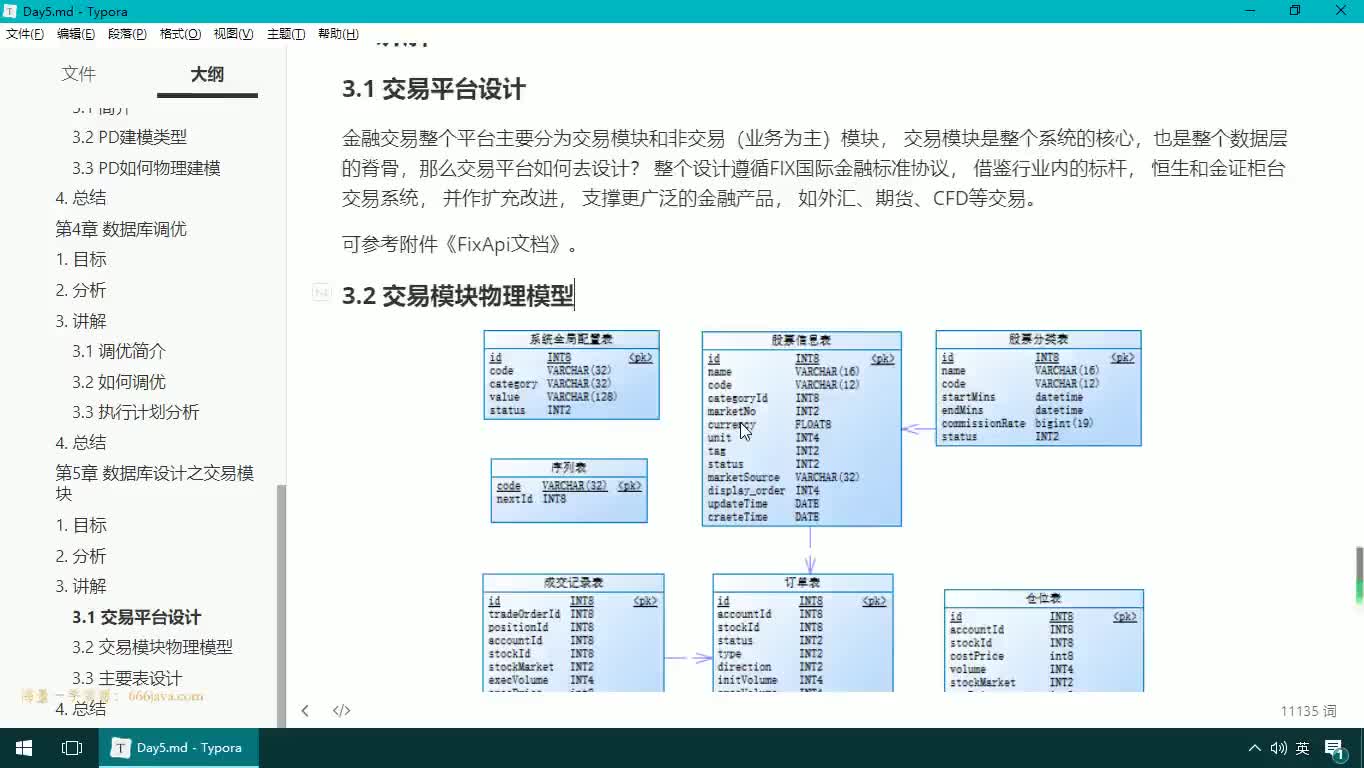Screen dimensions: 1364x768
Task: Toggle source code mode icon
Action: 341,711
